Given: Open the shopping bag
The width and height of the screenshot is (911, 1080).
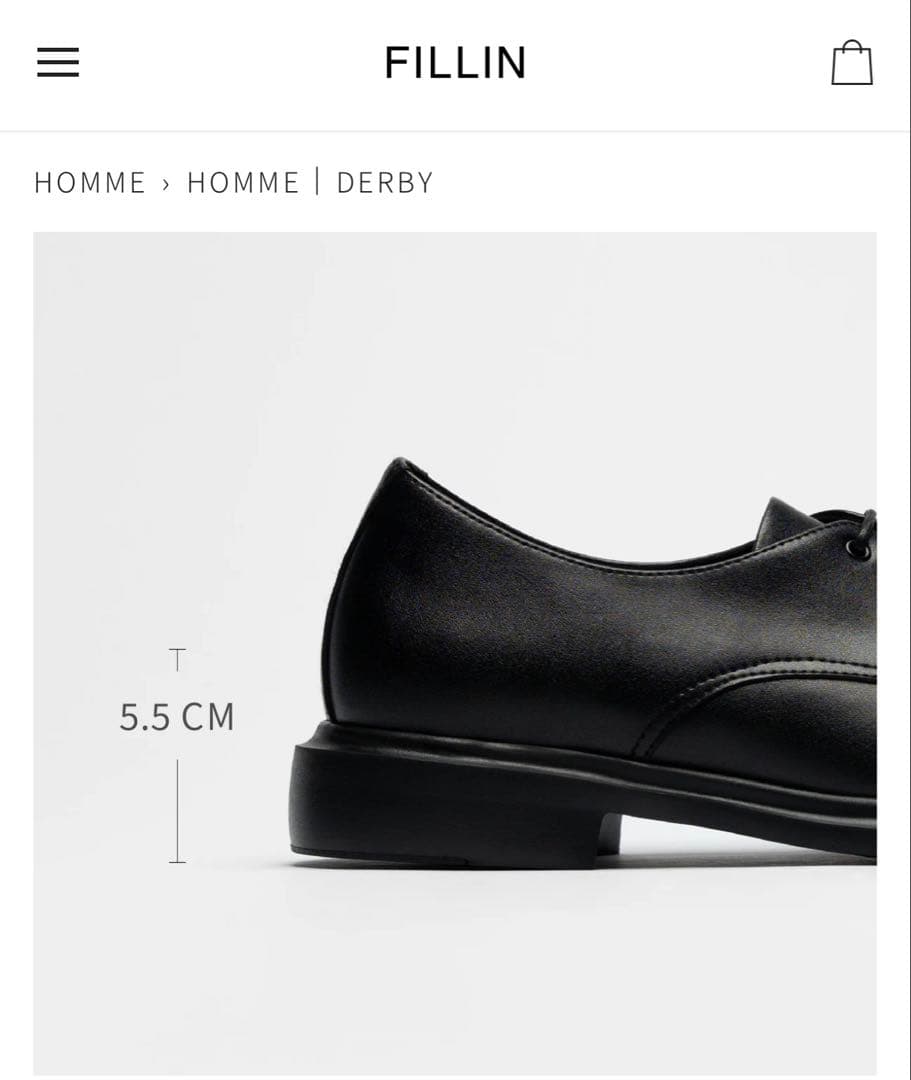Looking at the screenshot, I should pyautogui.click(x=852, y=63).
